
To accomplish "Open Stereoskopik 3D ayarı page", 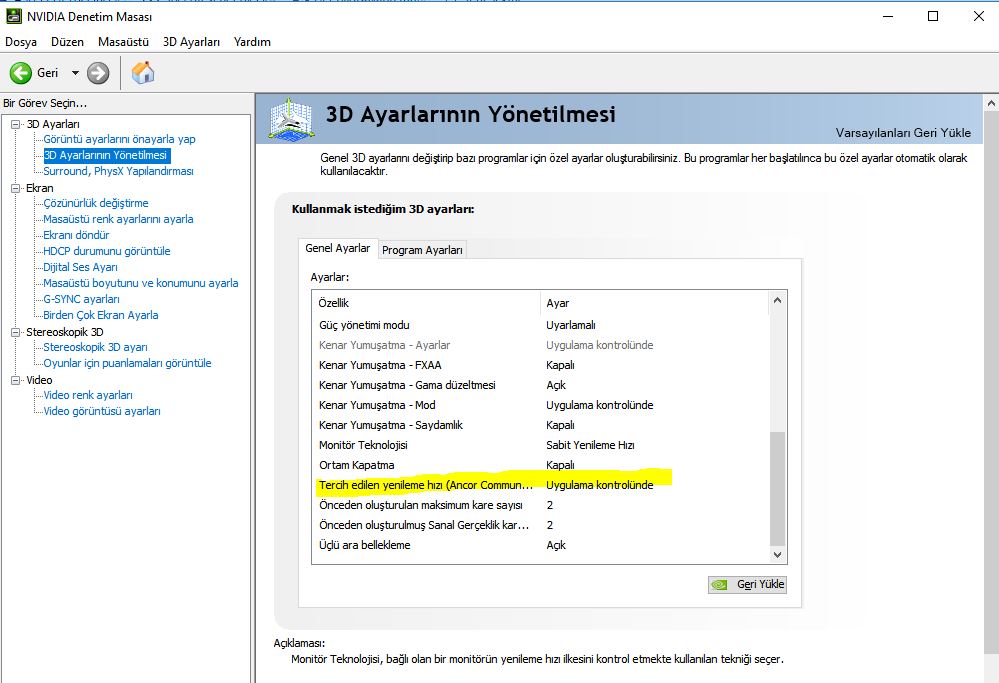I will (x=96, y=347).
